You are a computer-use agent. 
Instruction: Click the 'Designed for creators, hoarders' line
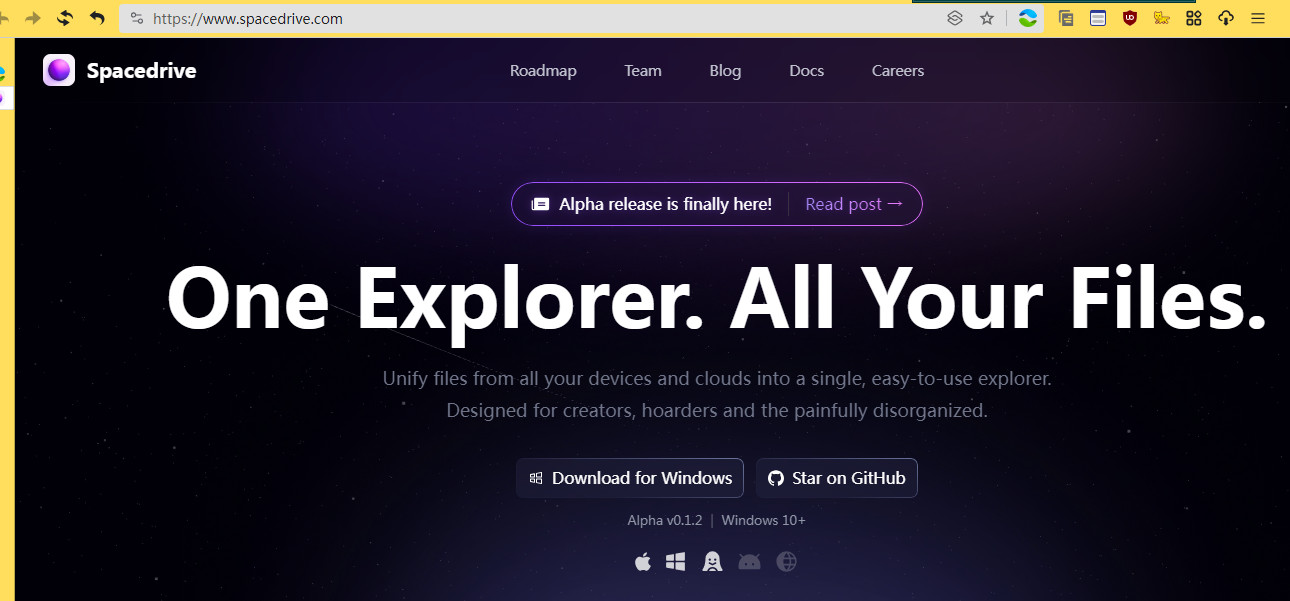717,411
